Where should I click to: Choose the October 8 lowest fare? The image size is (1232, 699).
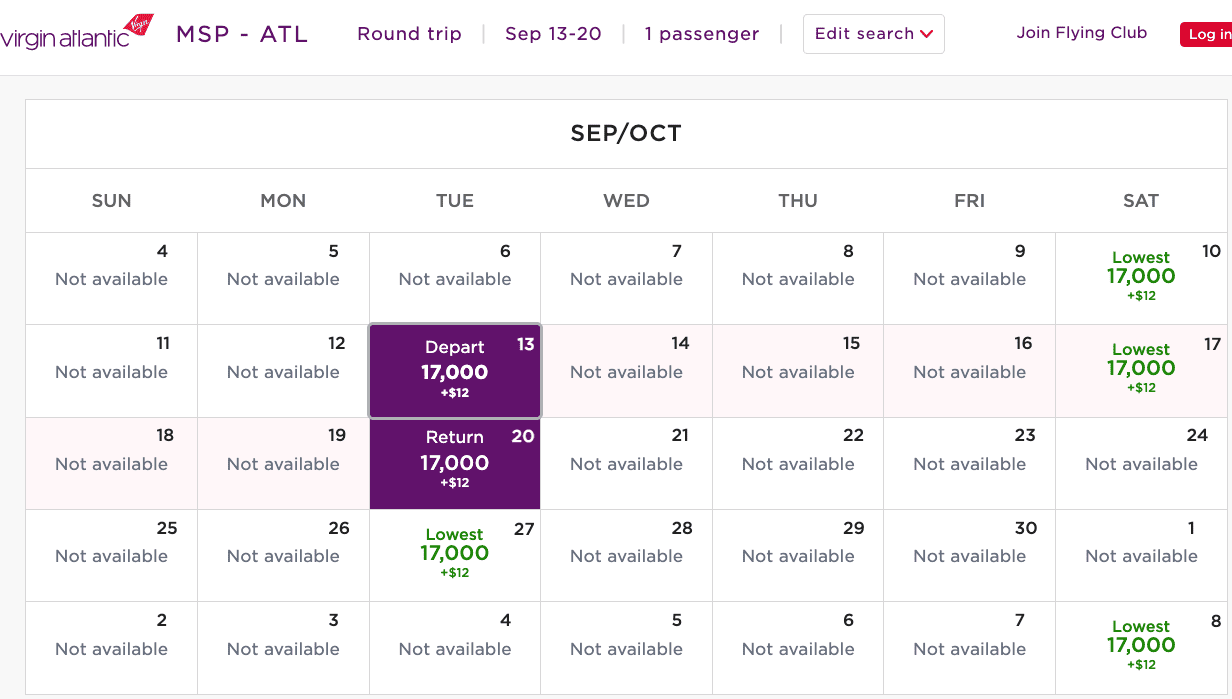pyautogui.click(x=1140, y=647)
